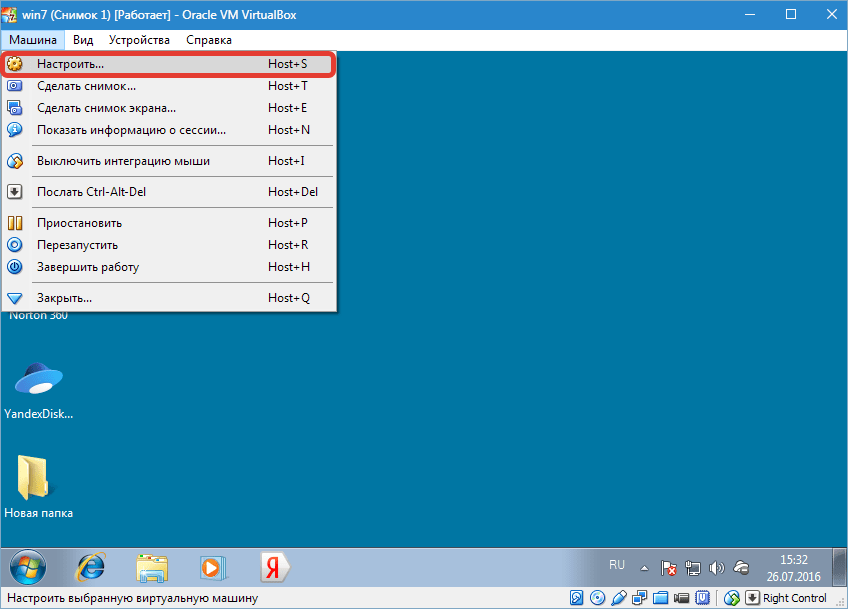The width and height of the screenshot is (848, 609).
Task: Open the Устройства menu
Action: click(140, 40)
